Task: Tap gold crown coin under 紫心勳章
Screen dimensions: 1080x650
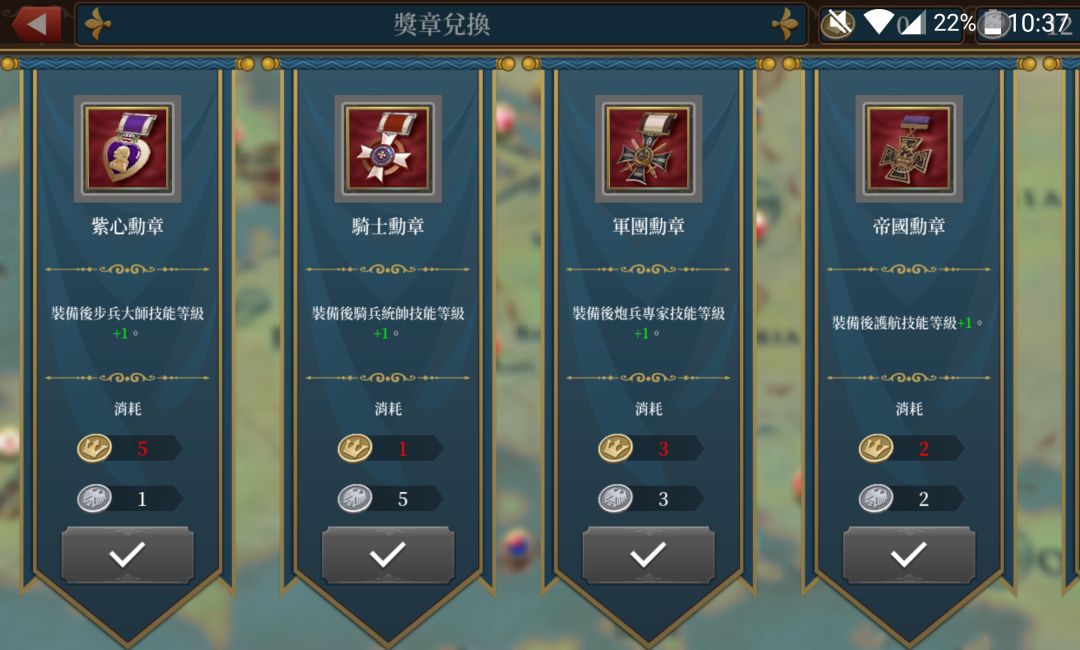Action: 94,448
